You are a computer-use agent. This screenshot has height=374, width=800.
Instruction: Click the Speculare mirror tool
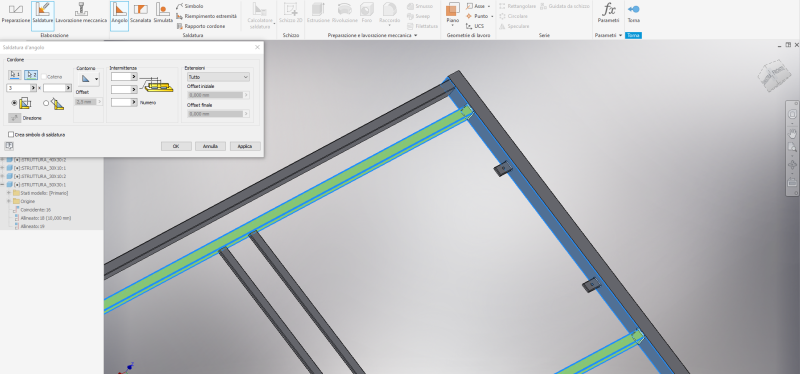pos(513,26)
